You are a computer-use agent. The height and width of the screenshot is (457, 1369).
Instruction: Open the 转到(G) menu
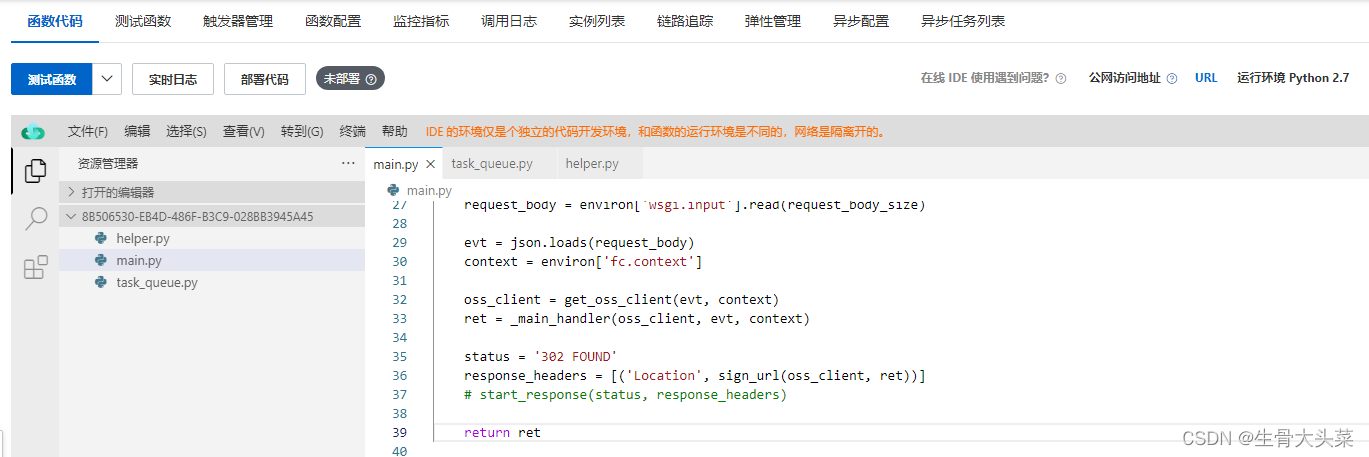[x=302, y=131]
